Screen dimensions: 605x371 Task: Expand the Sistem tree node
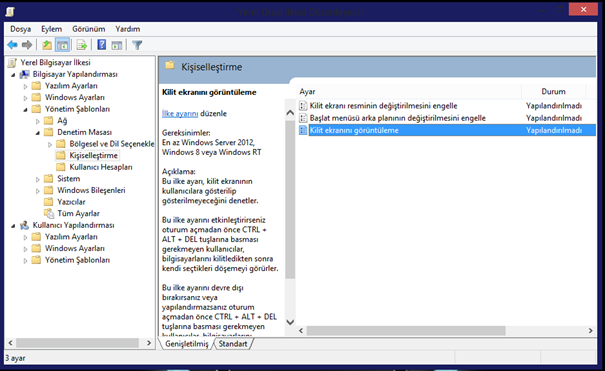38,179
